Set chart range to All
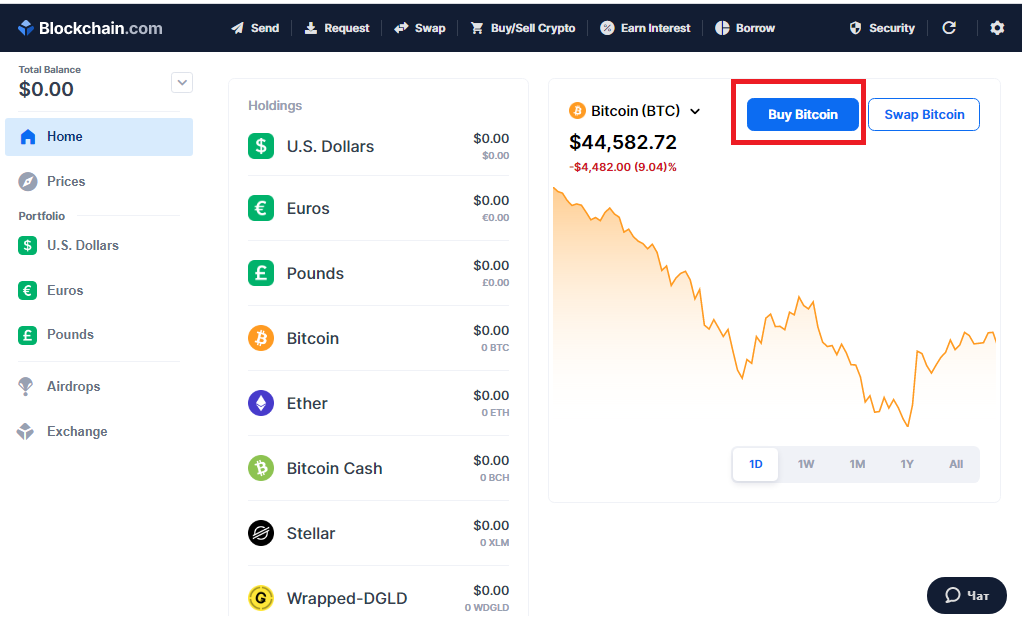The width and height of the screenshot is (1022, 626). (x=956, y=464)
